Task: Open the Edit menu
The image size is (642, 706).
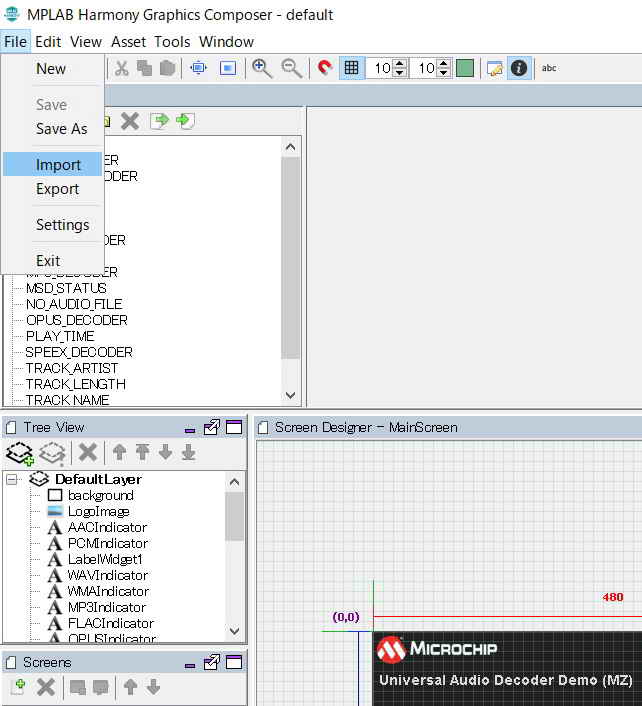Action: point(48,42)
